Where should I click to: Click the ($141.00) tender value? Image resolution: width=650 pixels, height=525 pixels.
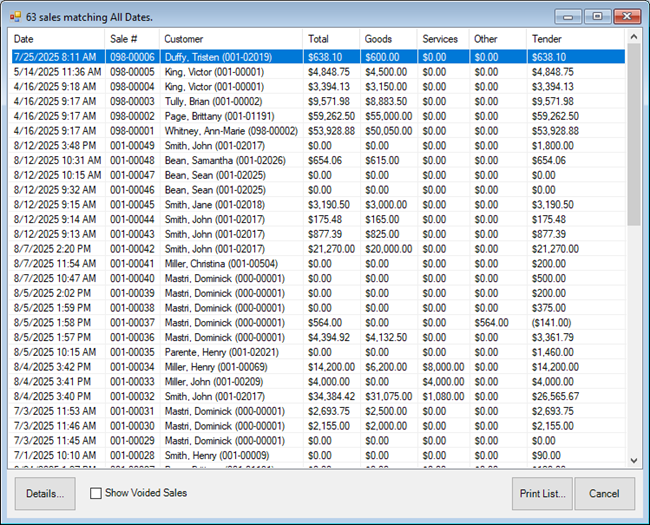click(551, 323)
